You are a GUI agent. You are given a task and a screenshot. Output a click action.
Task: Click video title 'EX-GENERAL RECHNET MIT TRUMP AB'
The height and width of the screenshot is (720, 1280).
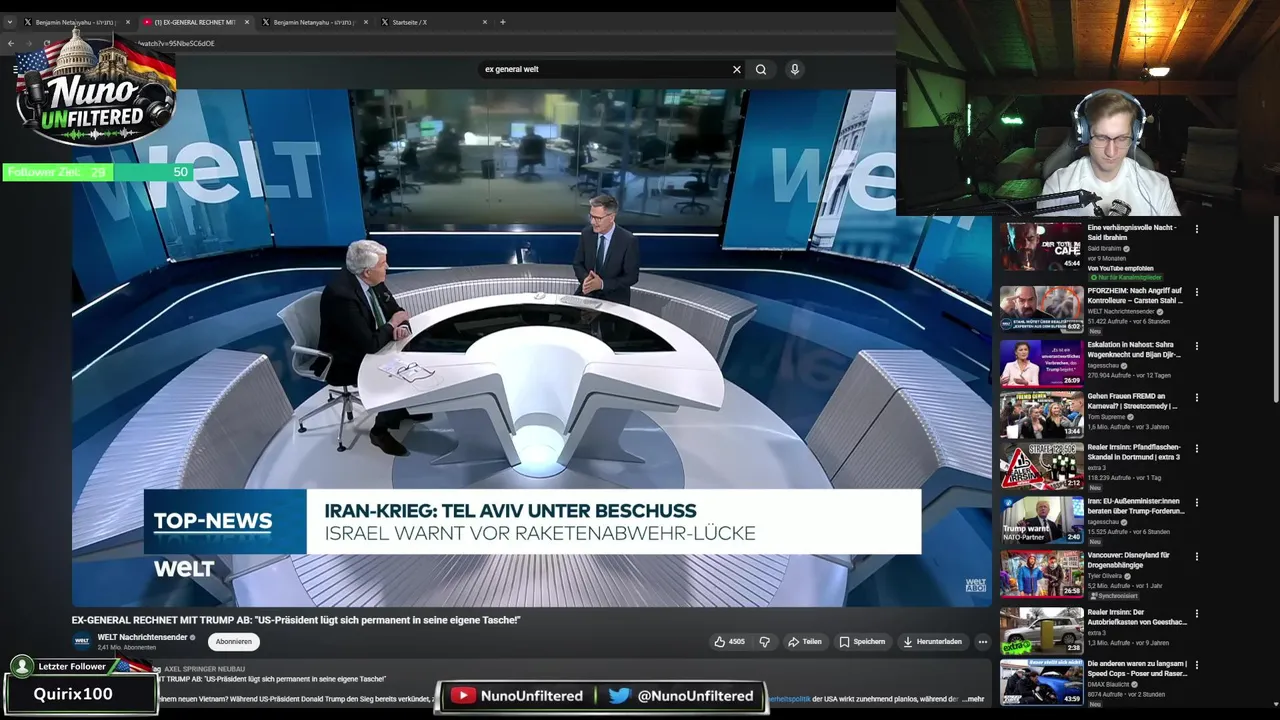[x=296, y=621]
